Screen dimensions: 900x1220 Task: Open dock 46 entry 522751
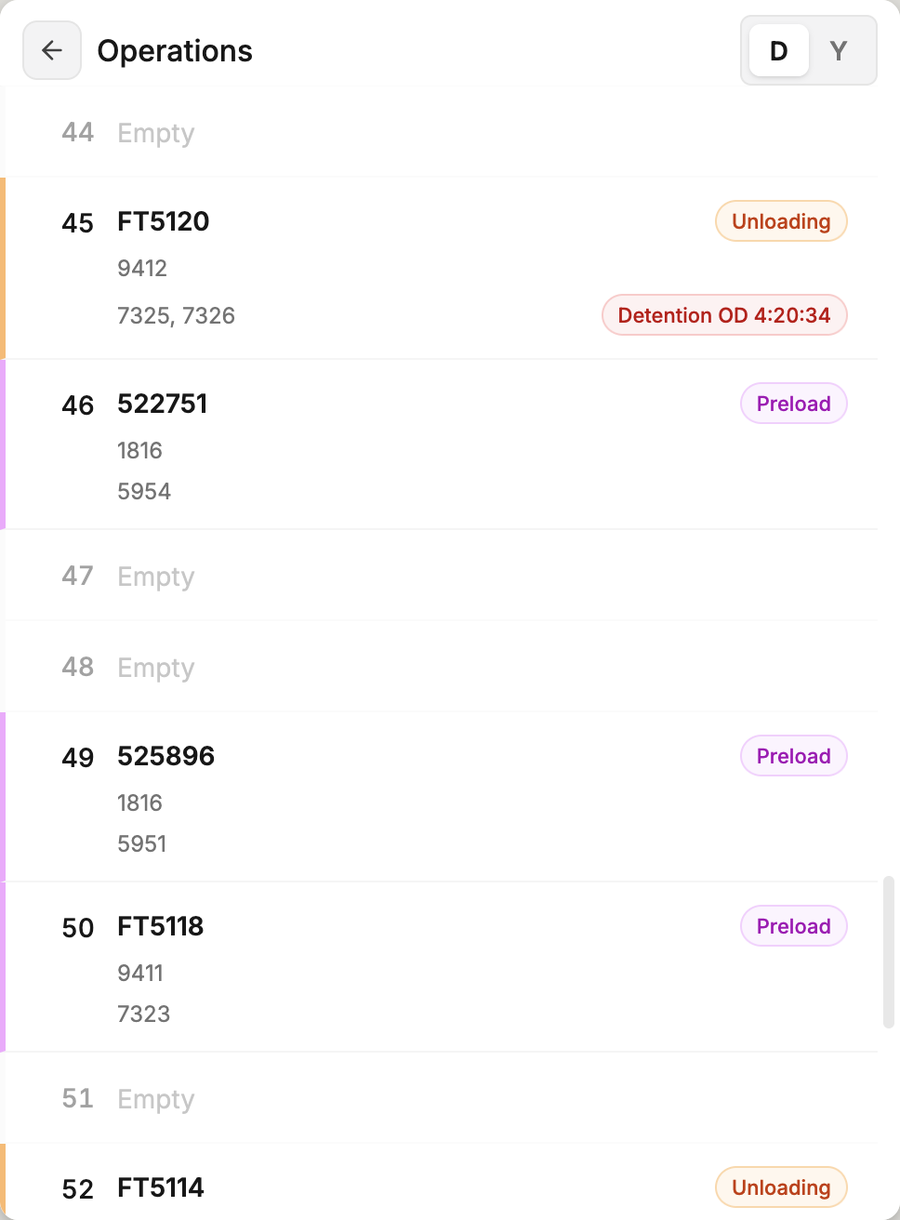[x=440, y=444]
